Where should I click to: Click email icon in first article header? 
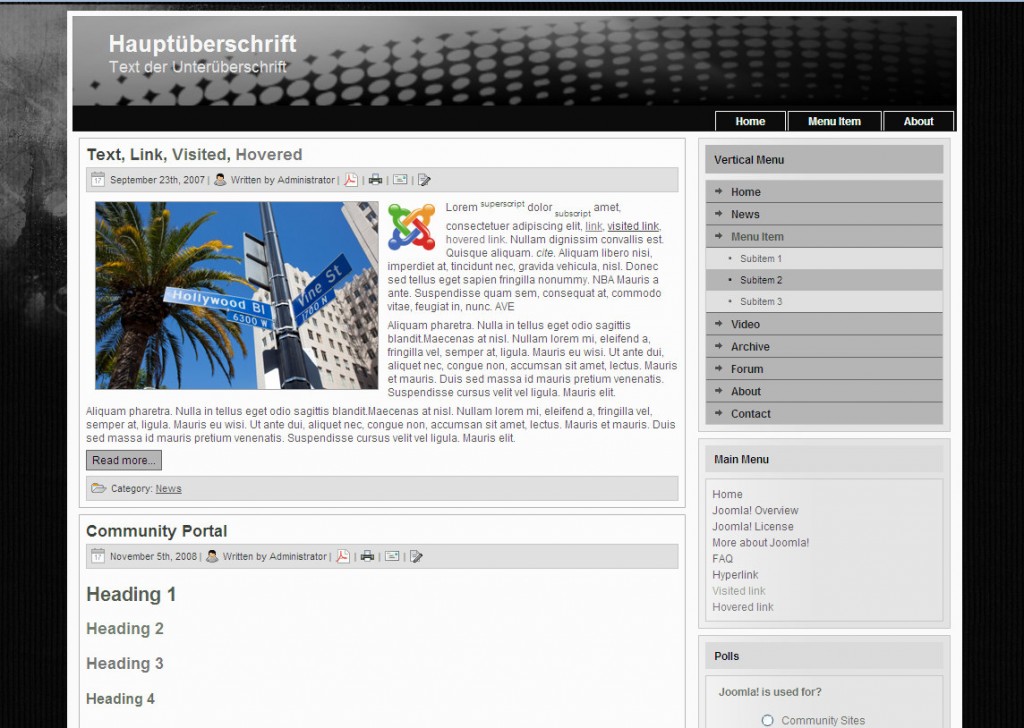400,180
